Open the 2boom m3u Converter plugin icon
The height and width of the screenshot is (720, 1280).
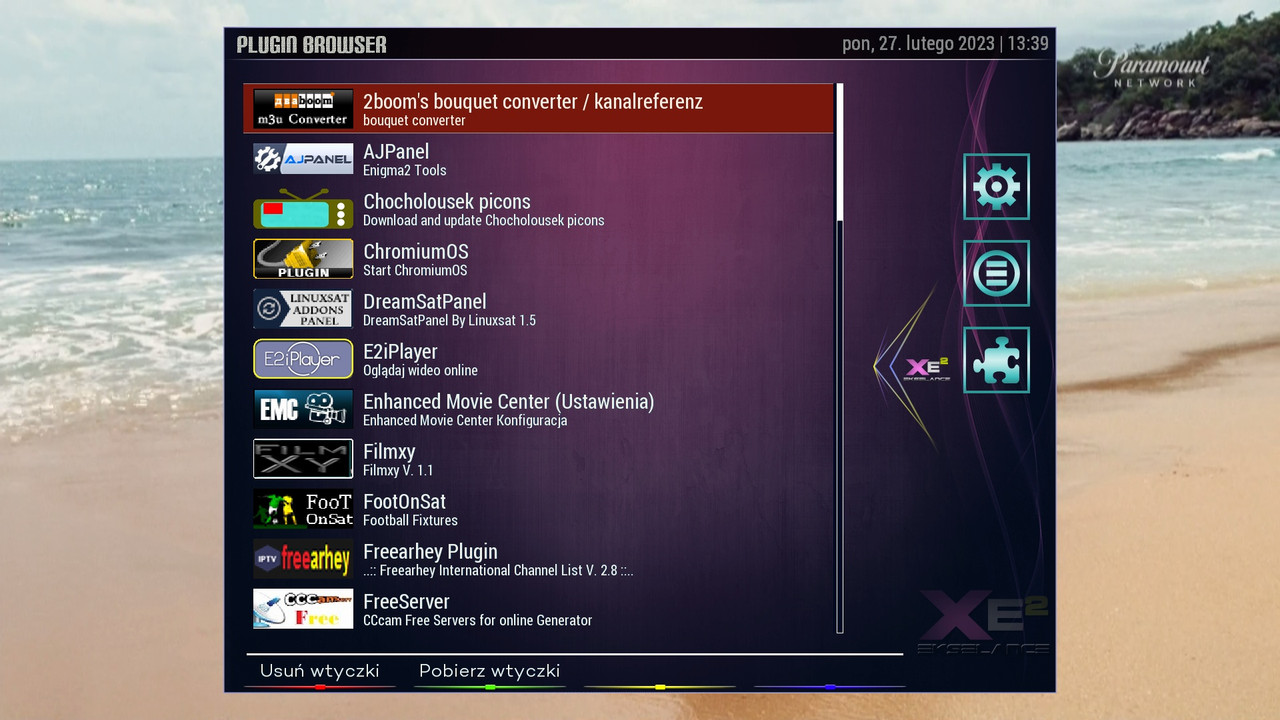point(303,109)
